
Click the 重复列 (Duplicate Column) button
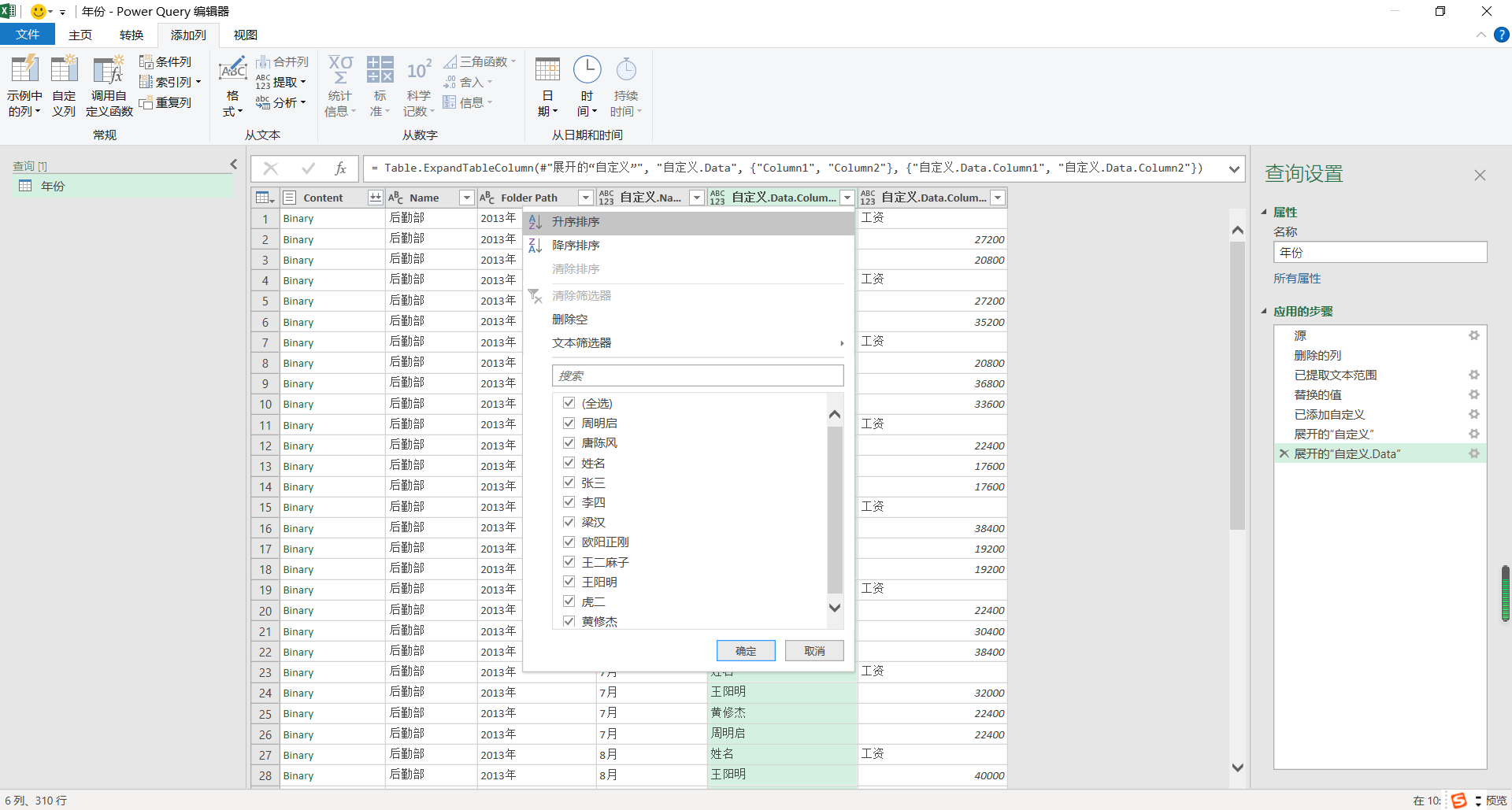point(165,102)
